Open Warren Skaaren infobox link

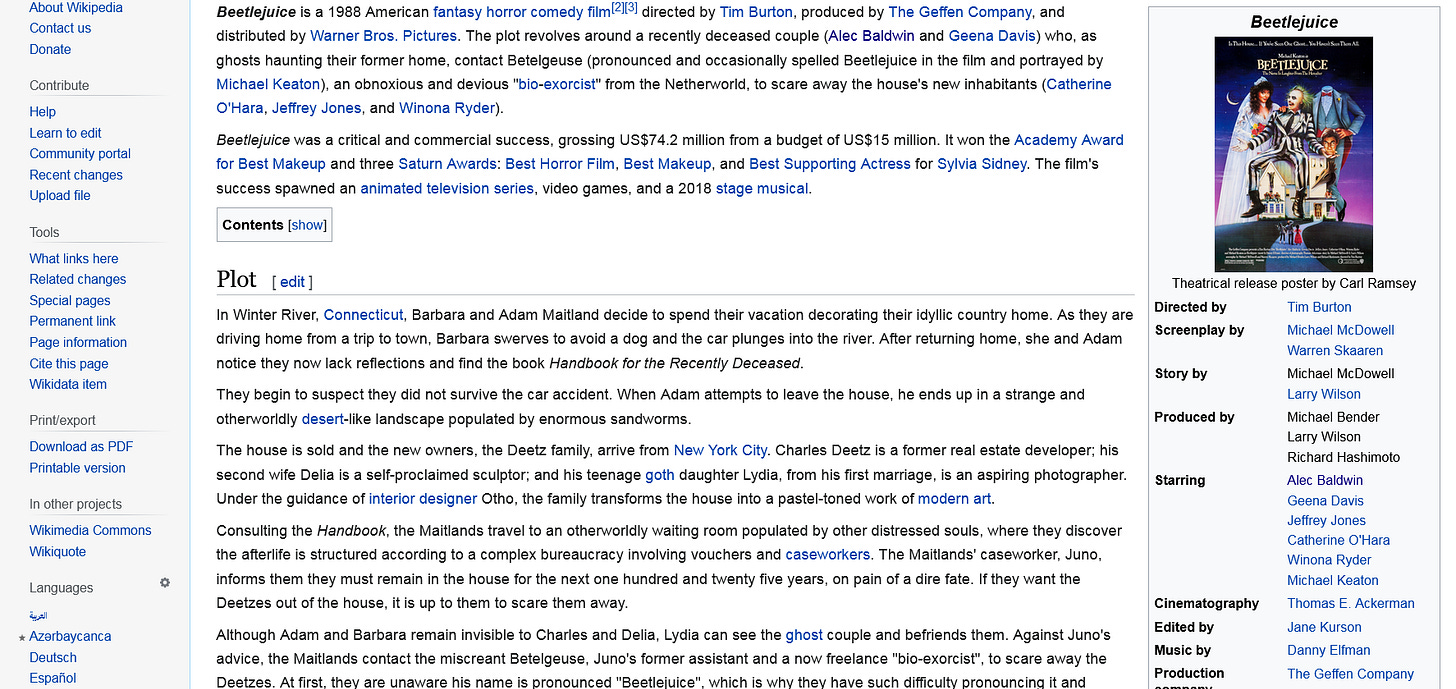(1335, 351)
